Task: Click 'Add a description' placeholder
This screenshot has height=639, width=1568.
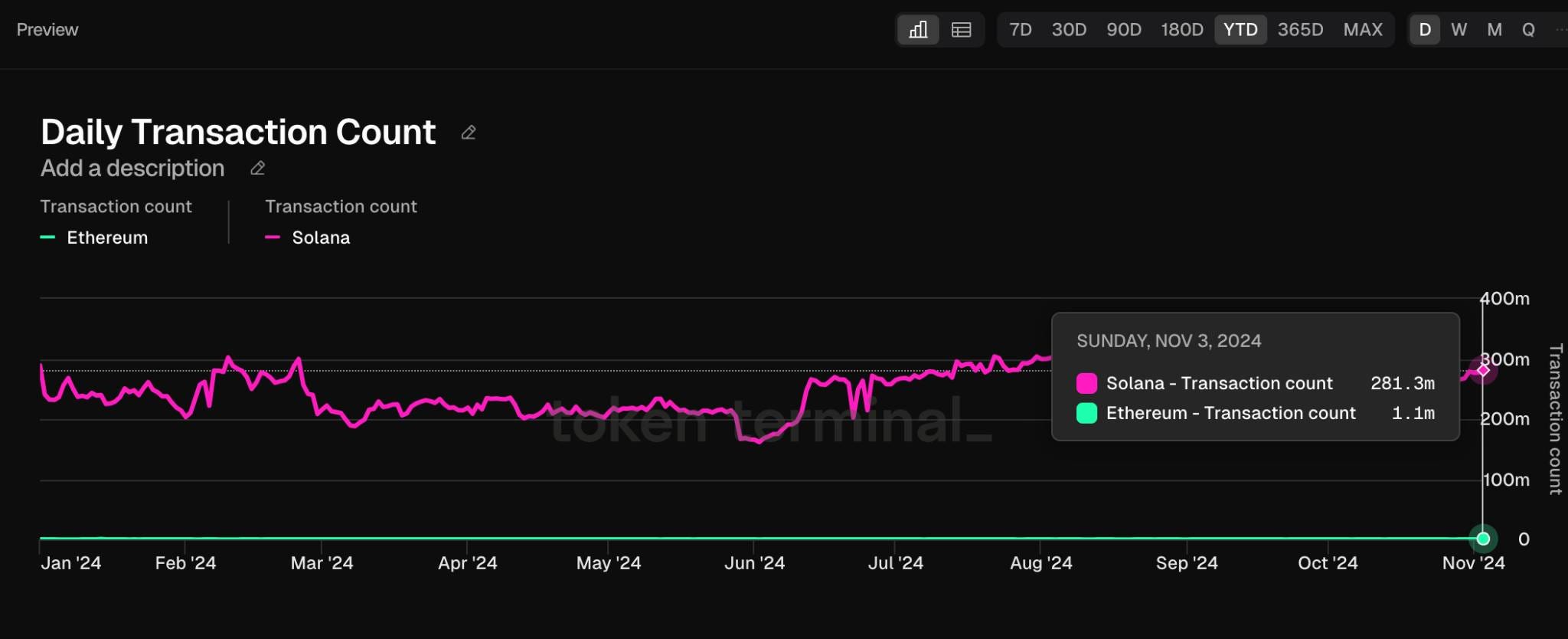Action: [132, 168]
